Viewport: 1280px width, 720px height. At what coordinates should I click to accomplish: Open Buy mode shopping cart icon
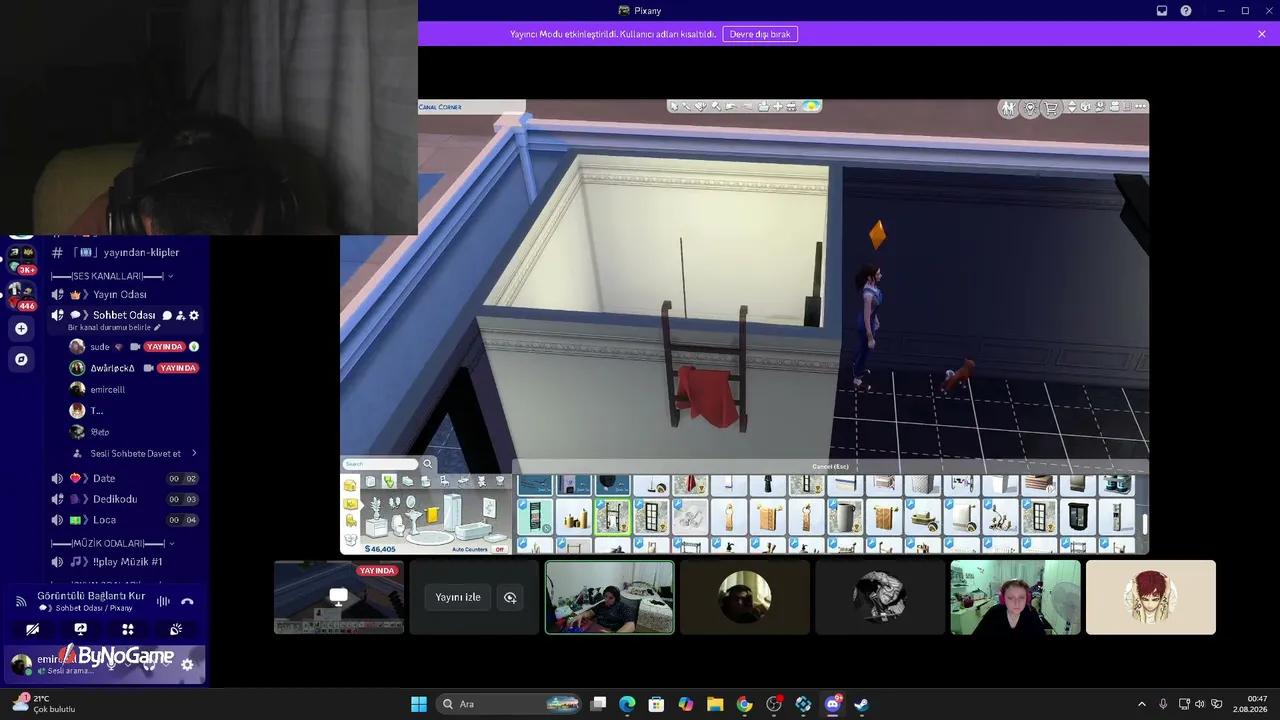click(1051, 108)
